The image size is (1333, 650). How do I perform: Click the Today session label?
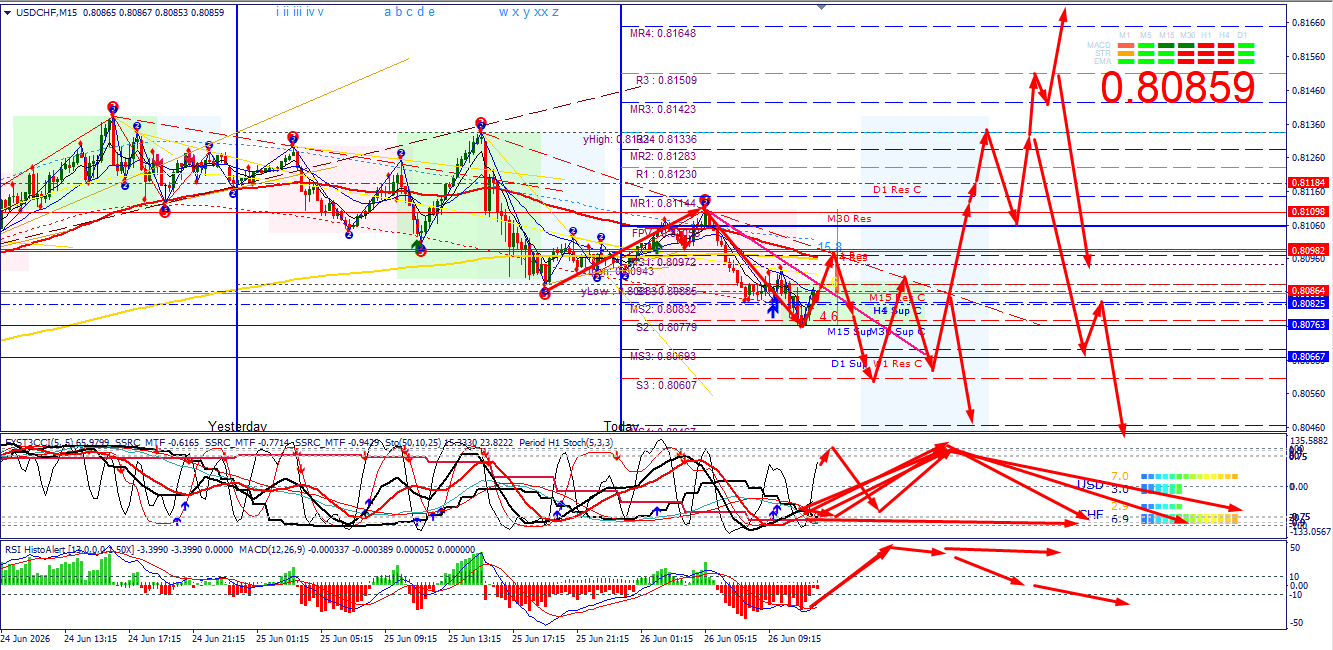[x=621, y=425]
